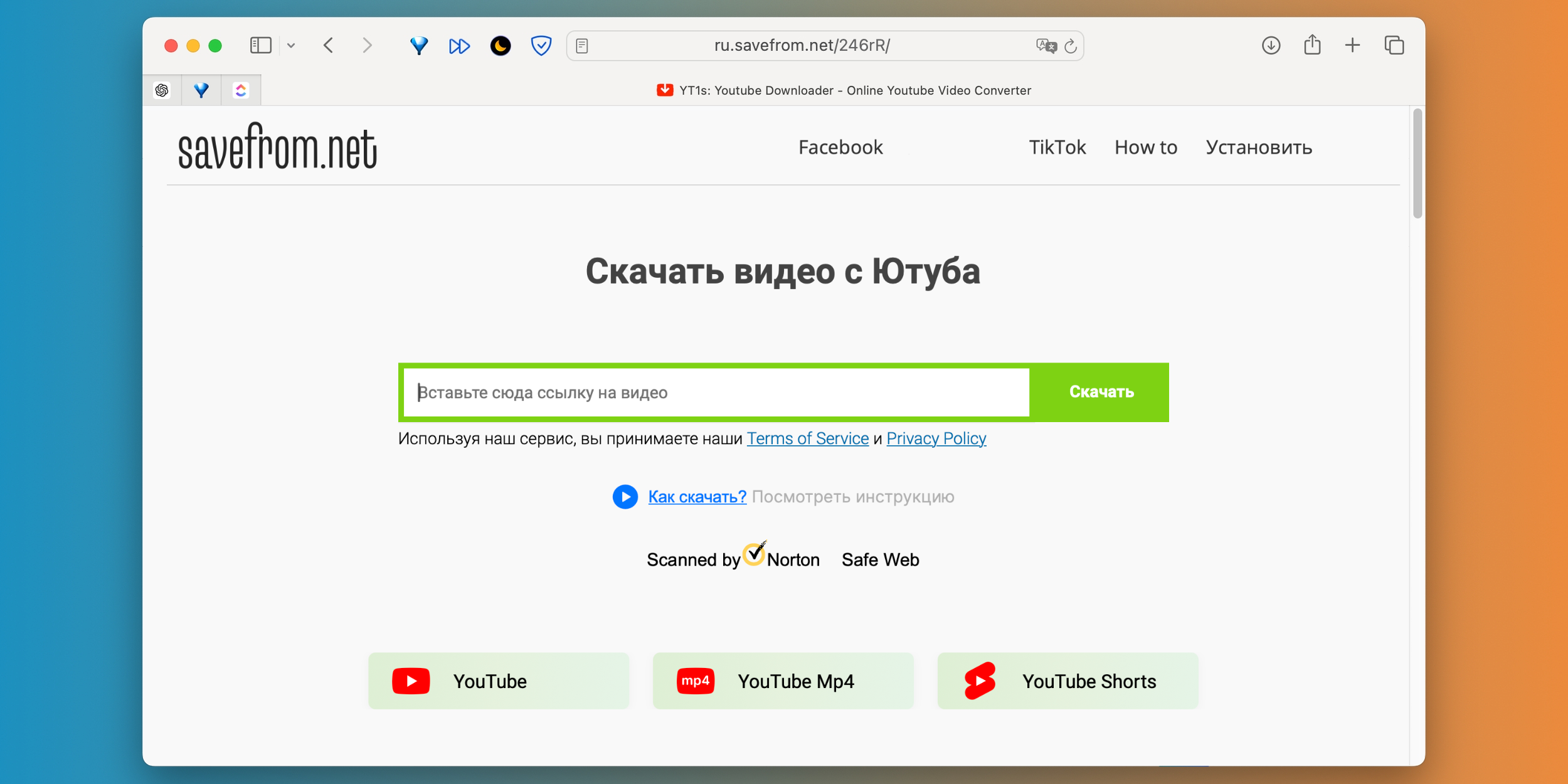Translate the page via translate icon
The height and width of the screenshot is (784, 1568).
point(1046,46)
